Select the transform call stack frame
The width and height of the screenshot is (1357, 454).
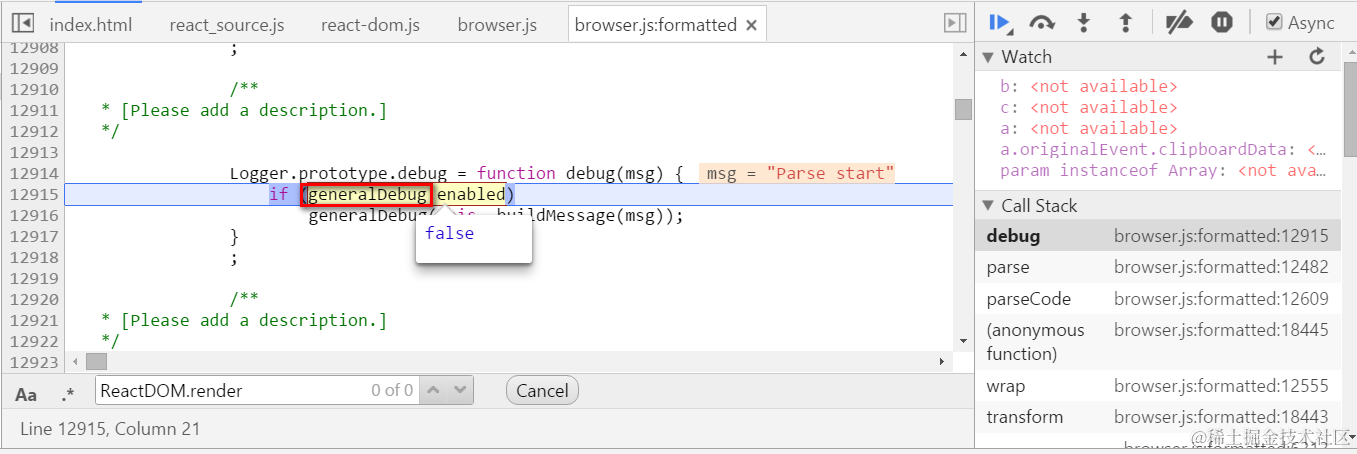click(x=1157, y=417)
